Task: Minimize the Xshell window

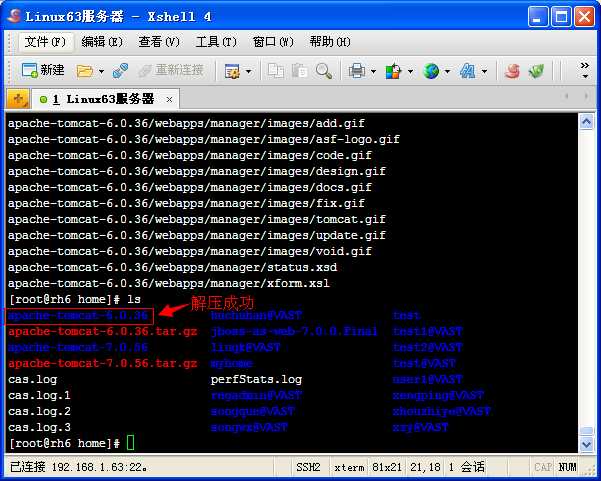Action: pos(538,17)
